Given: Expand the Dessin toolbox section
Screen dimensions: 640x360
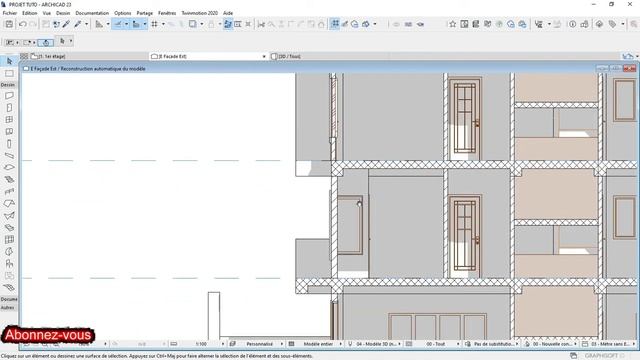Looking at the screenshot, I should (8, 85).
